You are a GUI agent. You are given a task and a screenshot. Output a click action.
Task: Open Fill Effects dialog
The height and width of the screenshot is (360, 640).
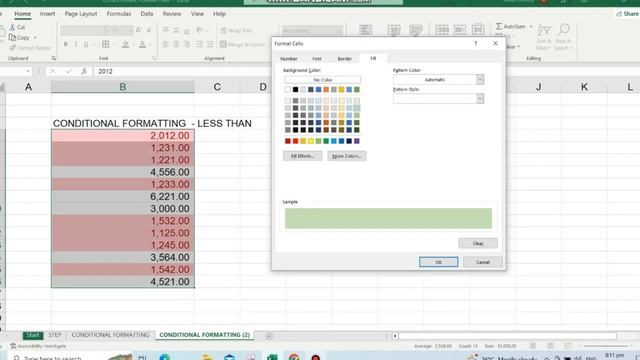[302, 156]
